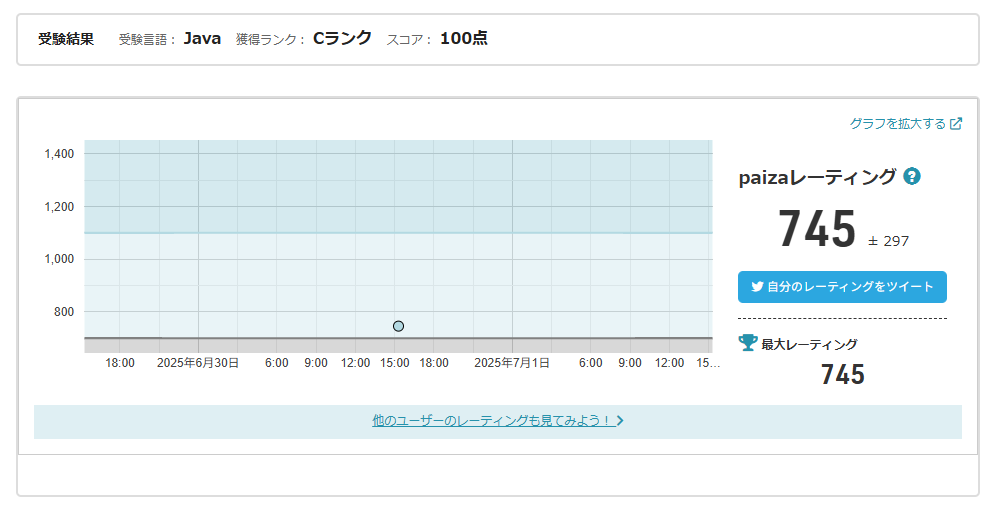Click the 2025年6月30日 date label on the axis
This screenshot has height=514, width=990.
[198, 363]
